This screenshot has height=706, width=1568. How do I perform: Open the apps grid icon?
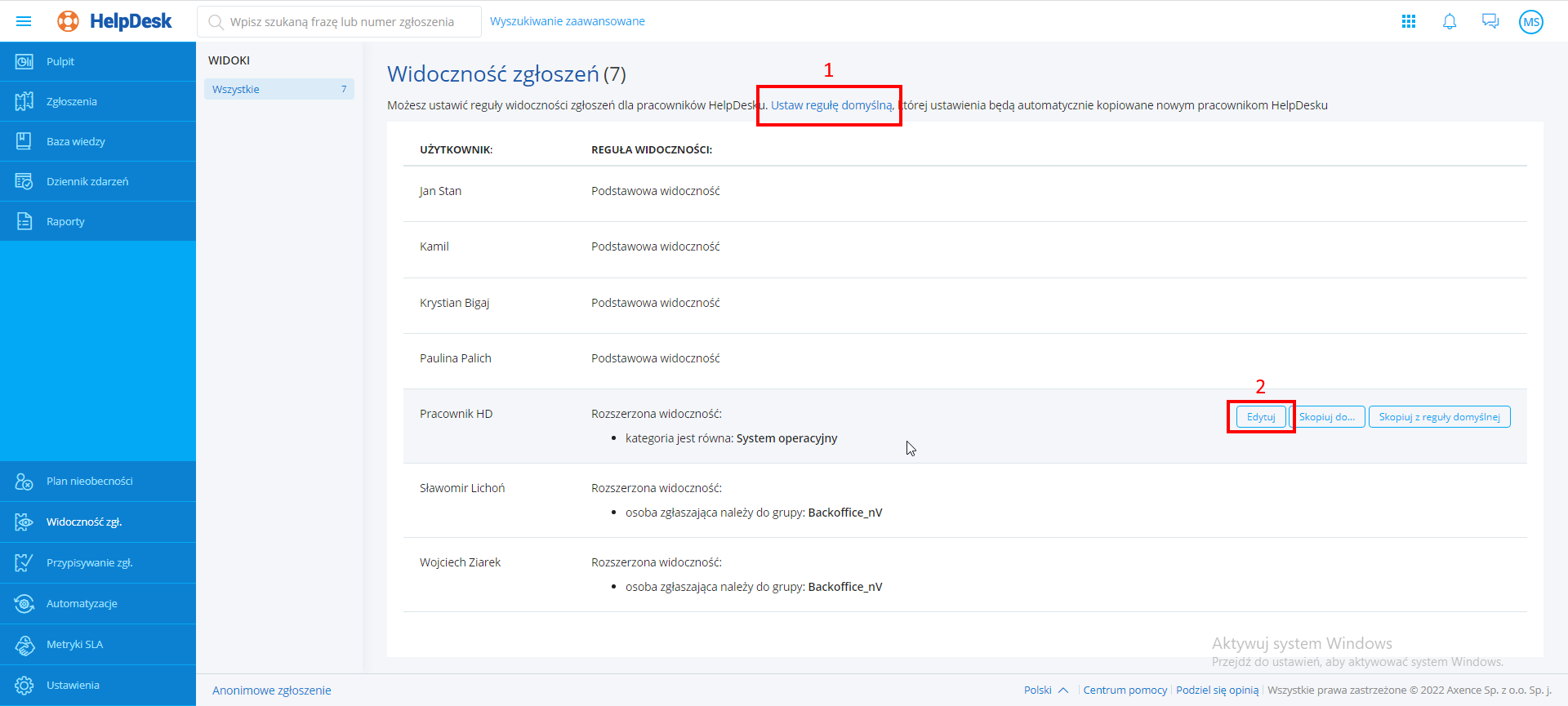1409,21
